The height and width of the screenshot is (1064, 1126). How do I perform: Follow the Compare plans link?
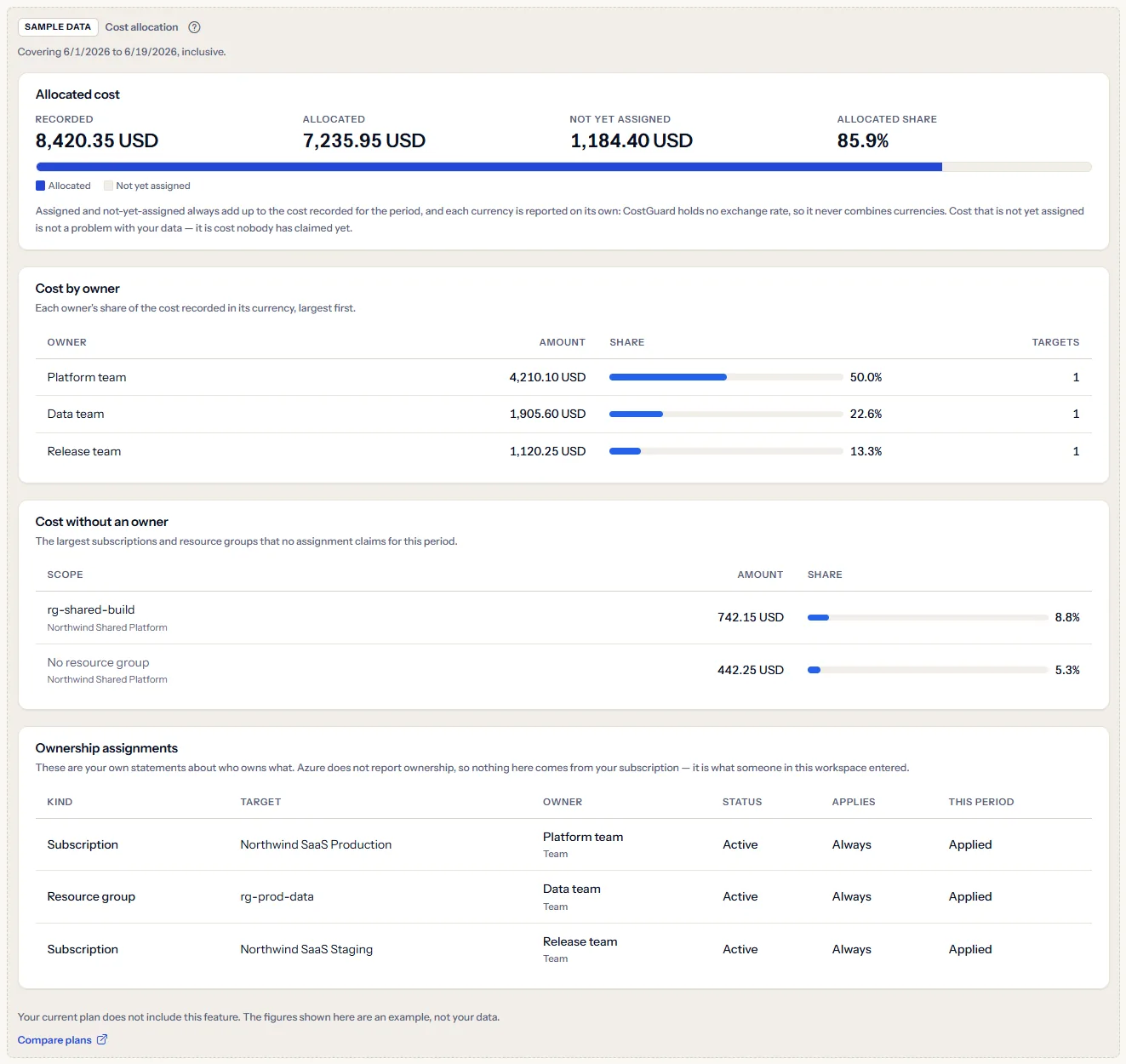[x=62, y=1039]
